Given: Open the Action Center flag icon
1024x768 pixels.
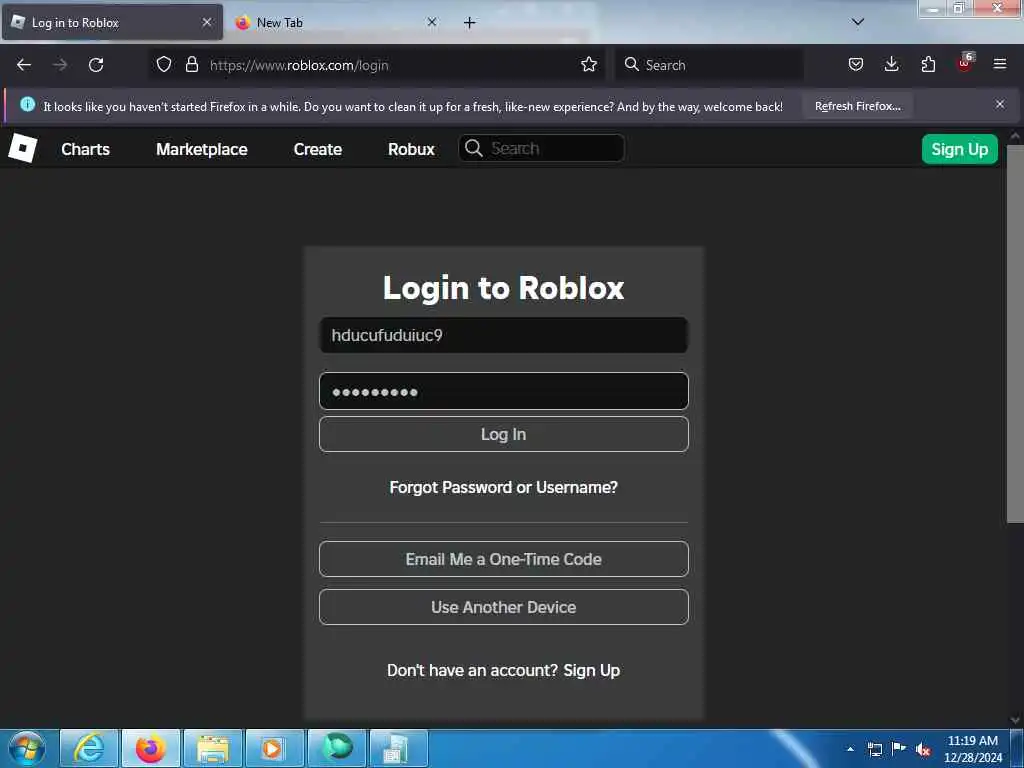Looking at the screenshot, I should click(x=899, y=749).
